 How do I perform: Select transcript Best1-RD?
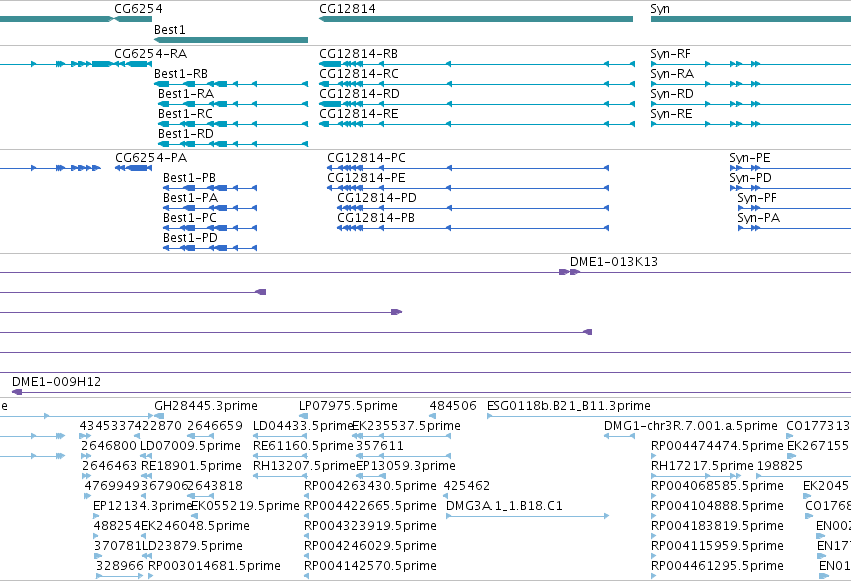[186, 134]
